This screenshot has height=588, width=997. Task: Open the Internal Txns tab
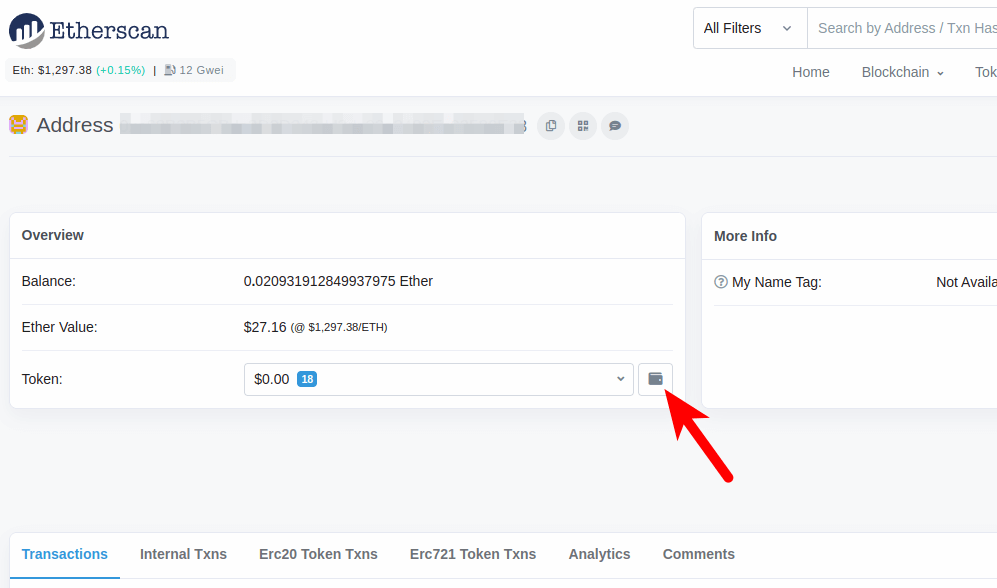click(x=183, y=554)
